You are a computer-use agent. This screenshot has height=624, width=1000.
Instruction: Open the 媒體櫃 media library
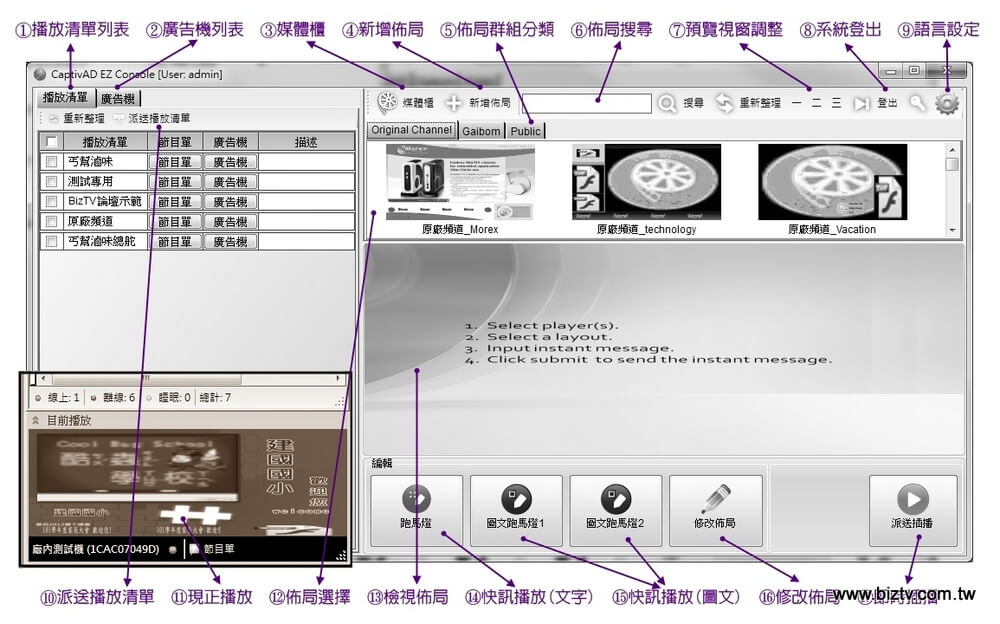click(x=387, y=103)
